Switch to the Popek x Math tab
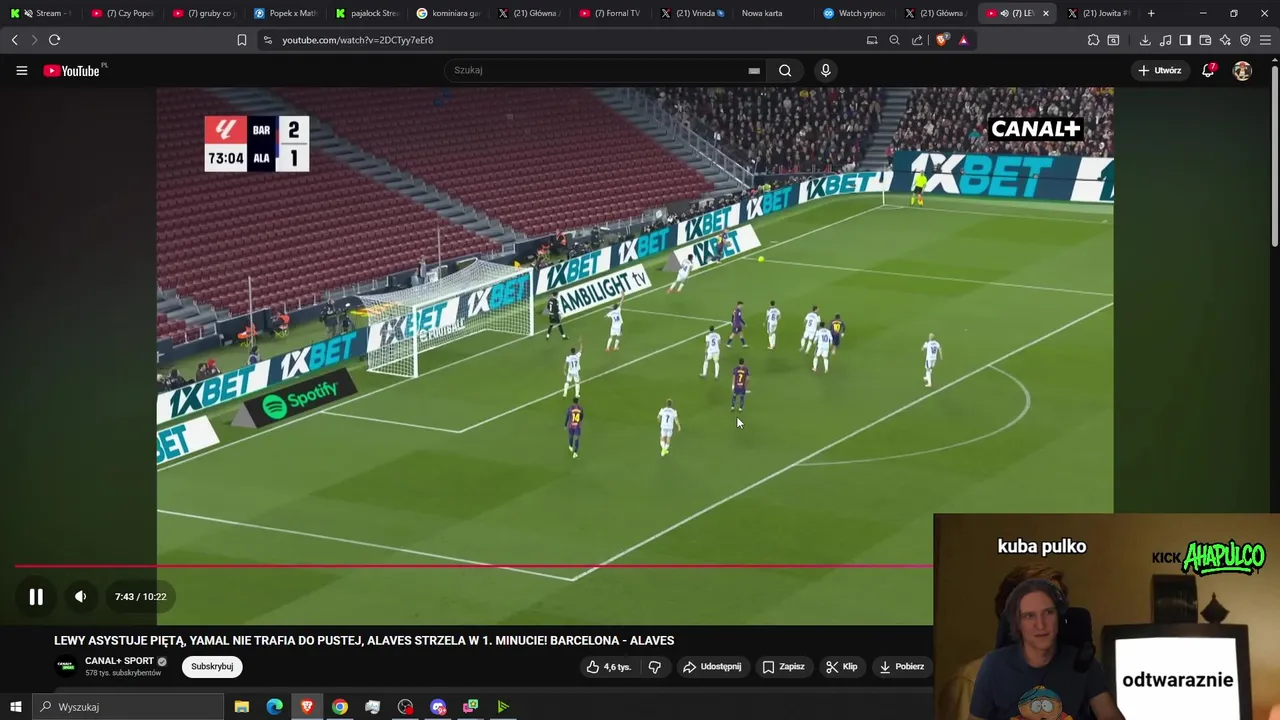This screenshot has height=720, width=1280. point(285,13)
